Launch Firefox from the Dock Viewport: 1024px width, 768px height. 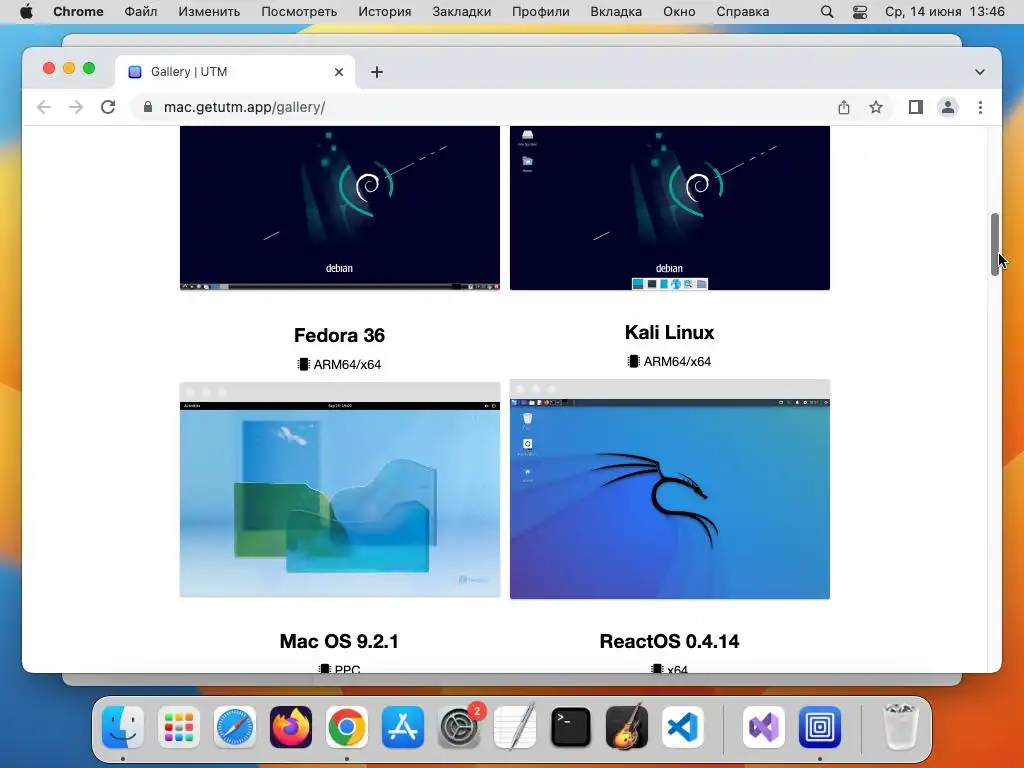coord(291,727)
